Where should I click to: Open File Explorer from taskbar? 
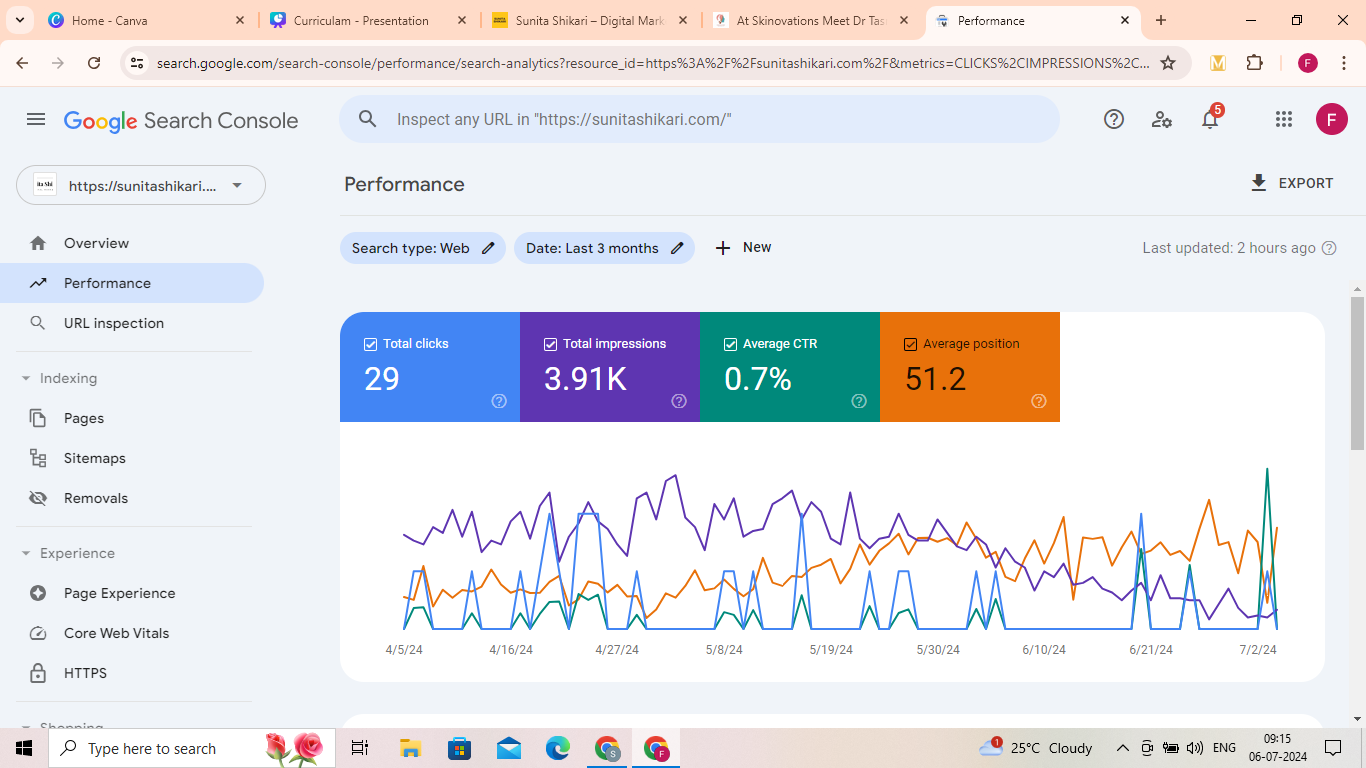[x=410, y=748]
